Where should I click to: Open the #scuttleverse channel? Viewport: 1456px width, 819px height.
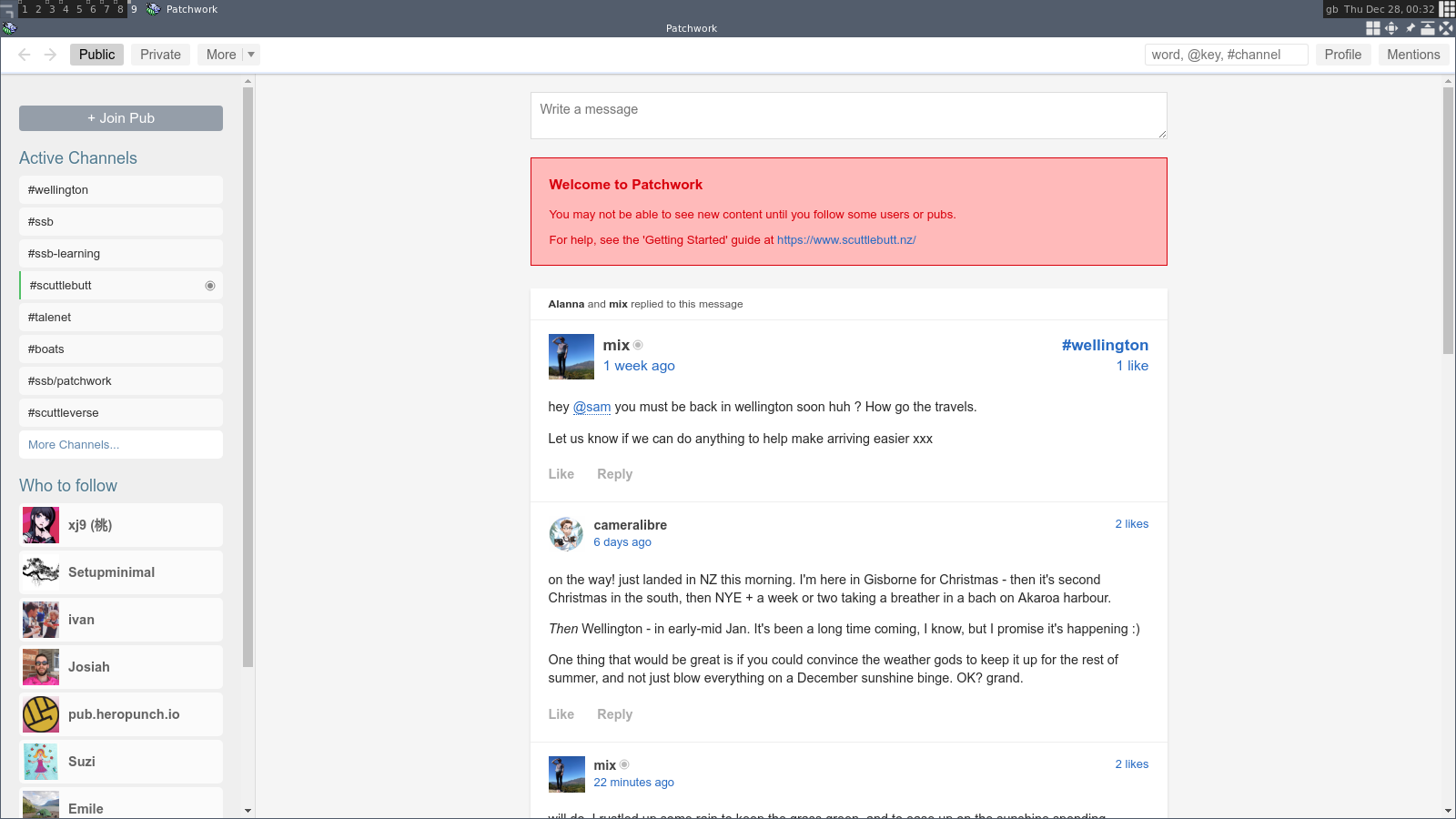click(121, 413)
